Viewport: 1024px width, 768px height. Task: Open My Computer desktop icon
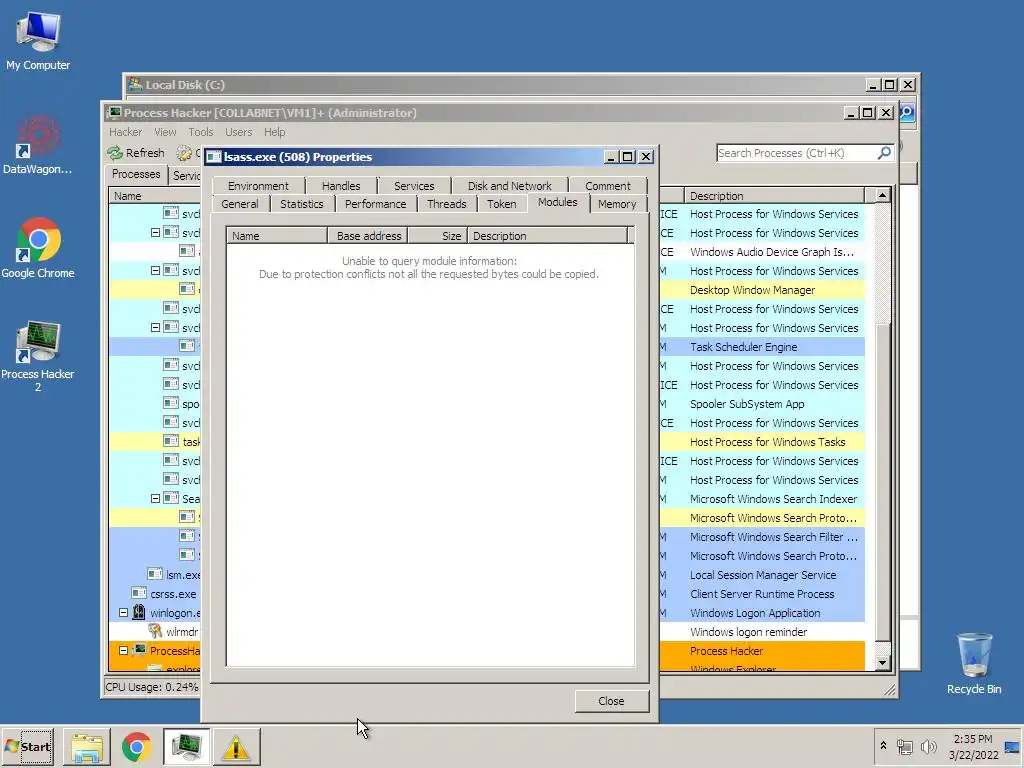pyautogui.click(x=38, y=40)
